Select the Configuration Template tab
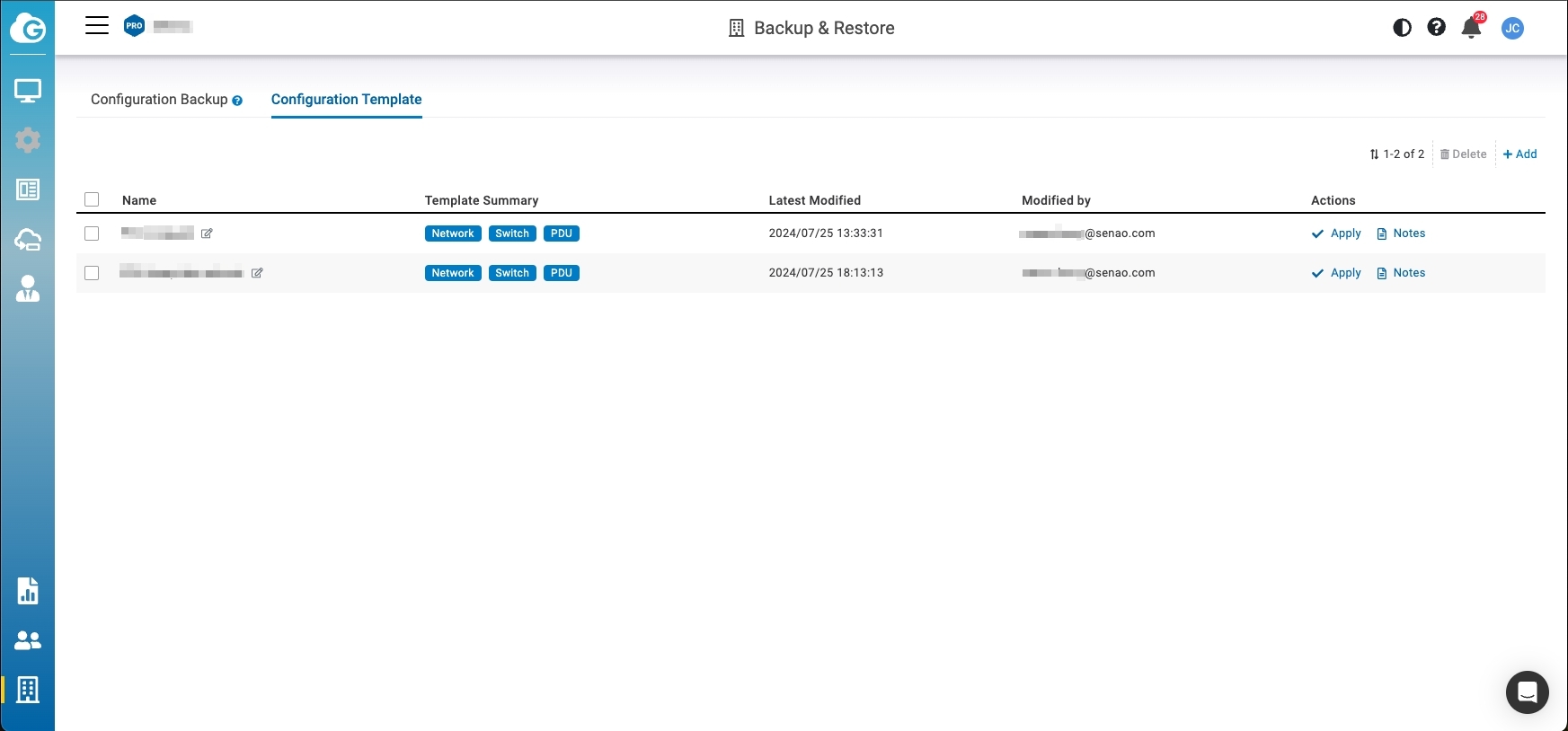 [x=346, y=100]
